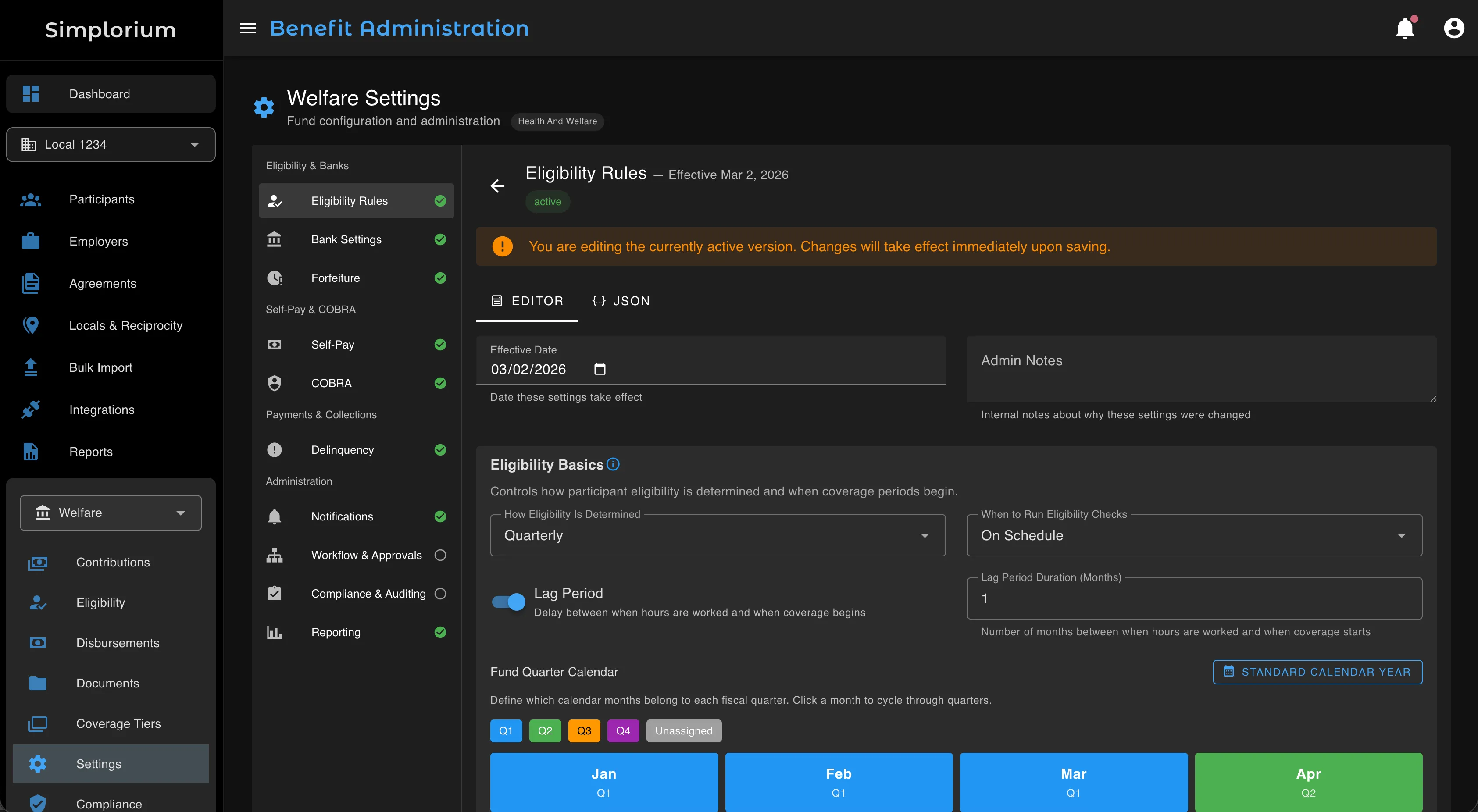Viewport: 1478px width, 812px height.
Task: Click the back arrow next to Eligibility Rules
Action: tap(497, 185)
